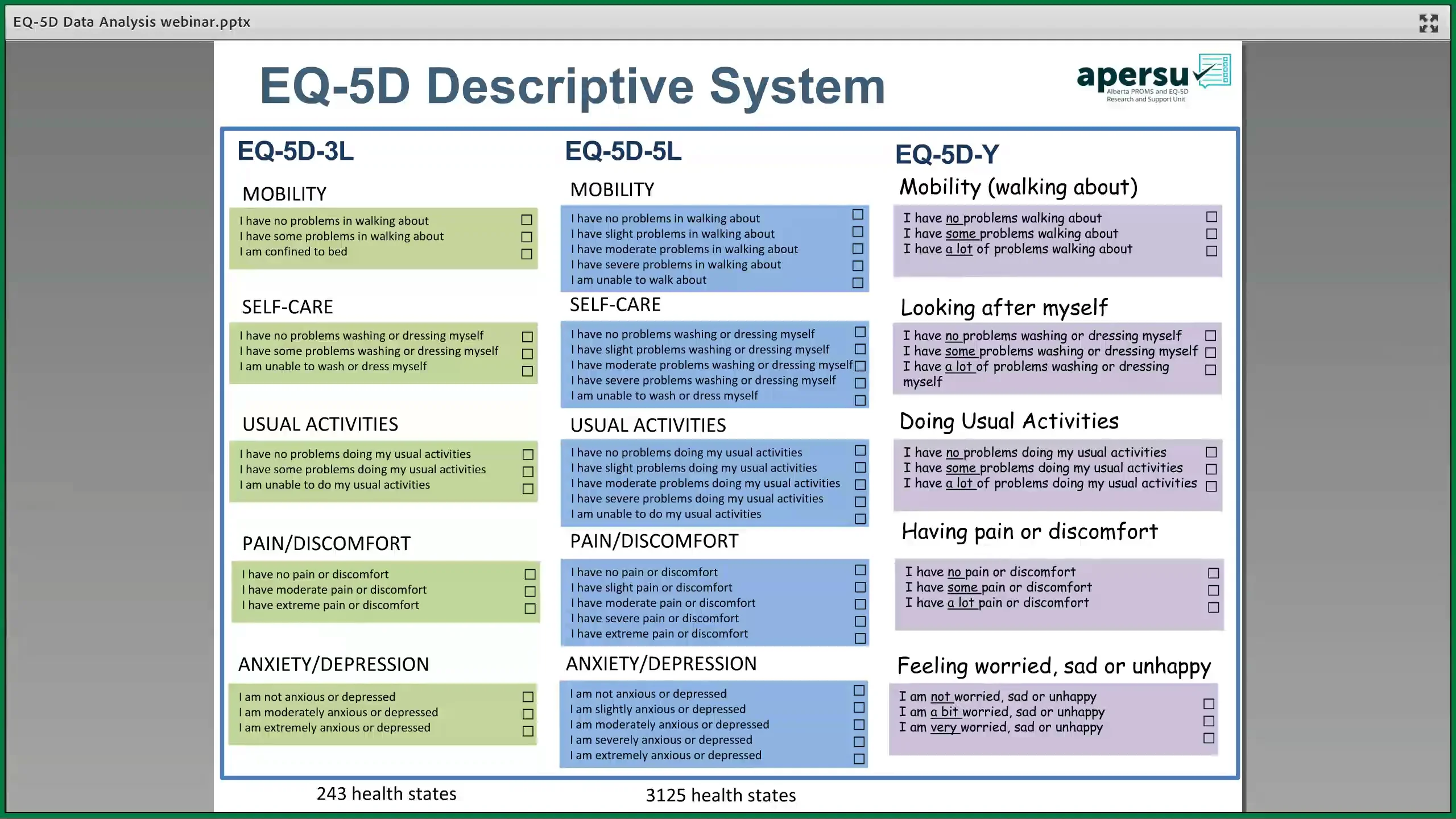This screenshot has width=1456, height=819.
Task: Check 'I have slight problems in walking about'
Action: click(857, 231)
